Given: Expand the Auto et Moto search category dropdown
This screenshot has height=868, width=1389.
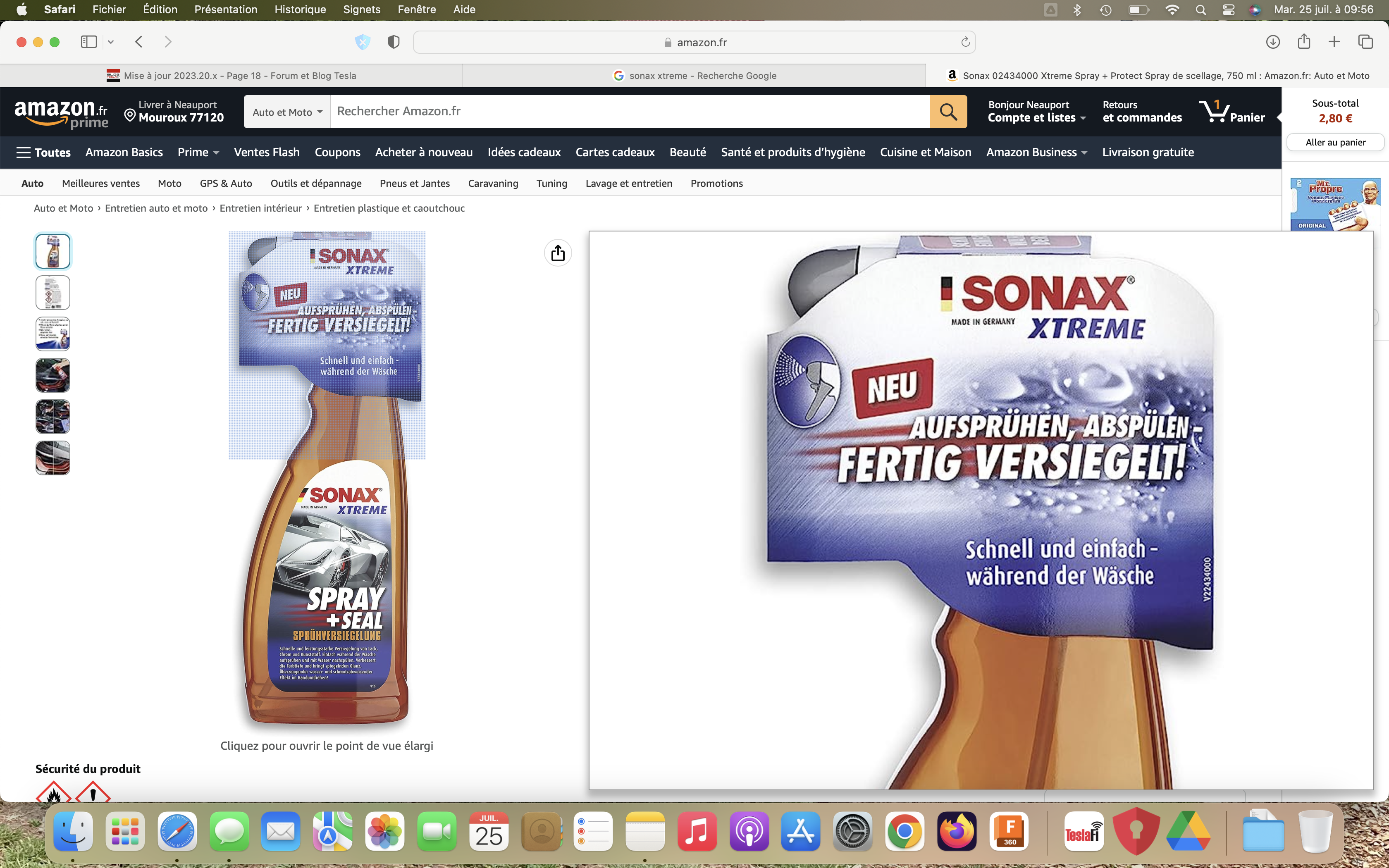Looking at the screenshot, I should click(x=287, y=111).
